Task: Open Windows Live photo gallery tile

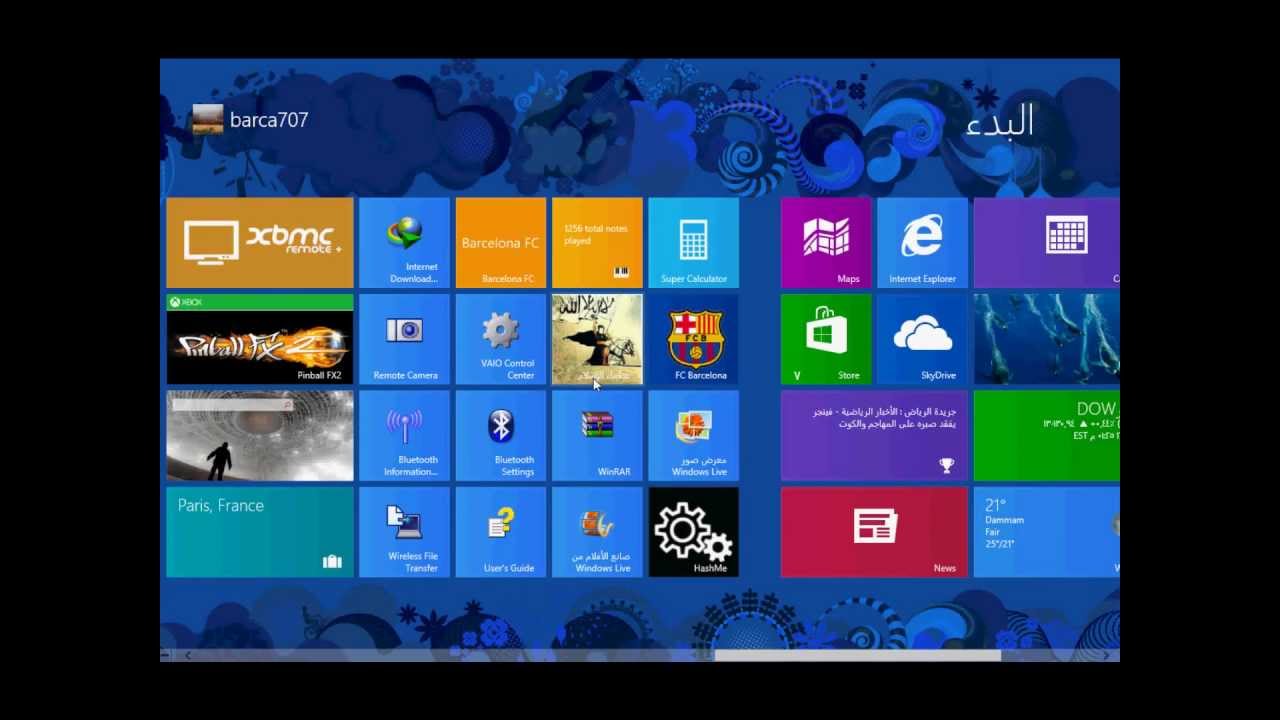Action: pyautogui.click(x=694, y=436)
